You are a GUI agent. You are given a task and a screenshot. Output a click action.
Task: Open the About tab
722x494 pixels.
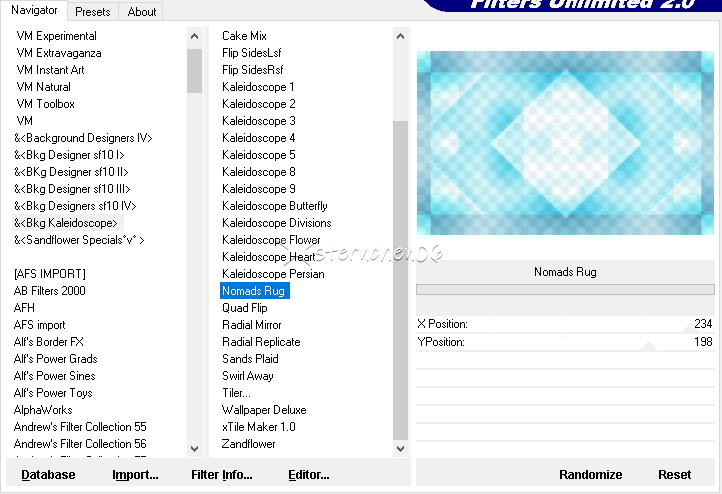(142, 12)
